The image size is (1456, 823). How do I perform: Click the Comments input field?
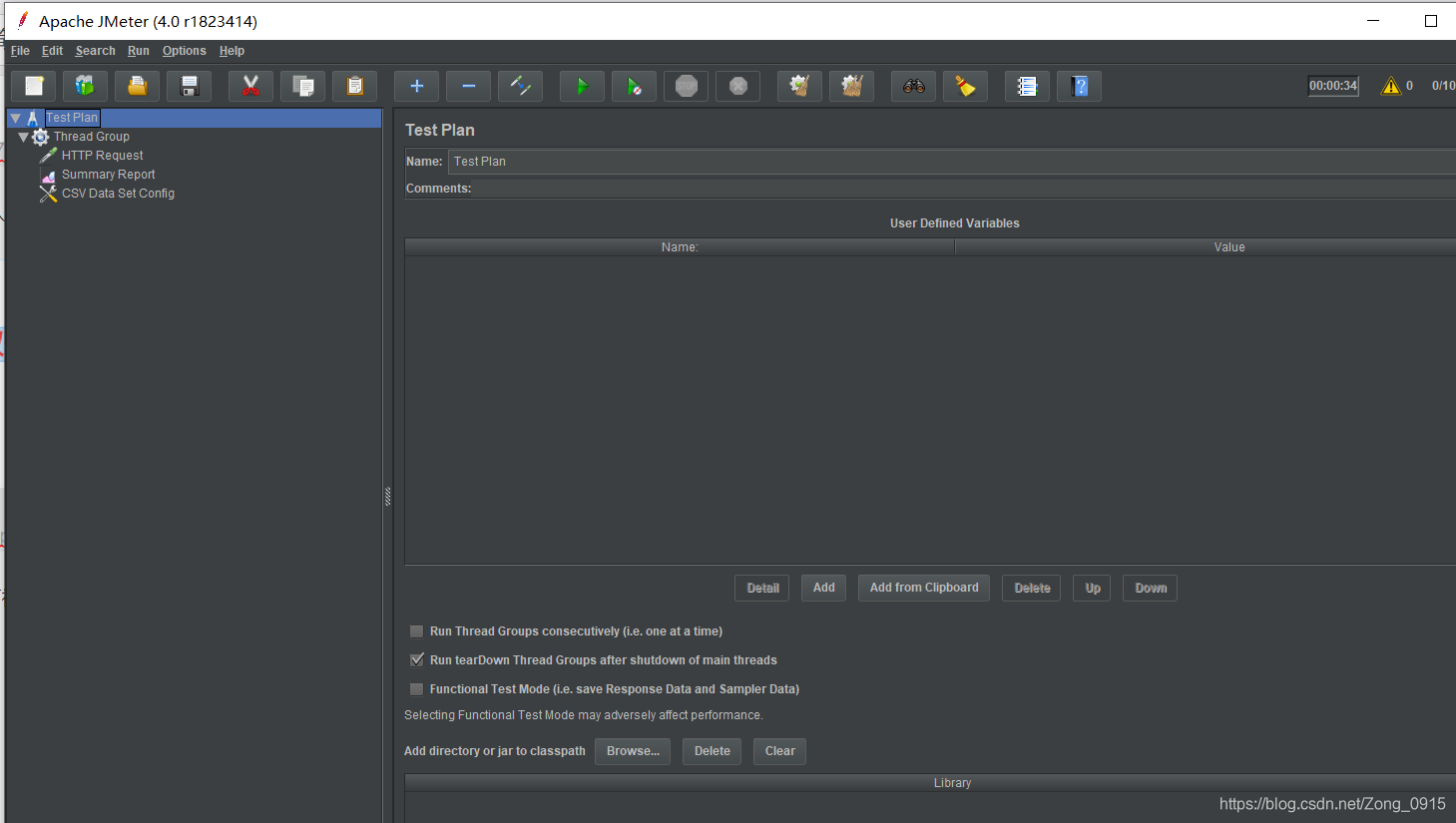point(965,189)
